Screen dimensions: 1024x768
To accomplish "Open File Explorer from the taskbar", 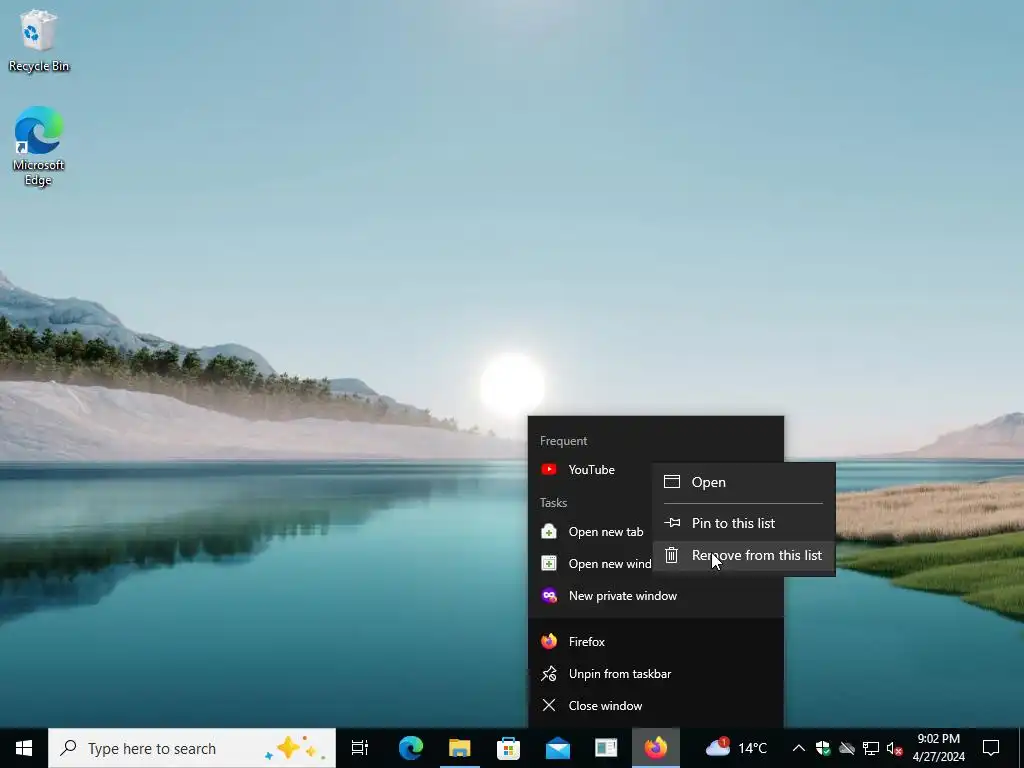I will [460, 748].
